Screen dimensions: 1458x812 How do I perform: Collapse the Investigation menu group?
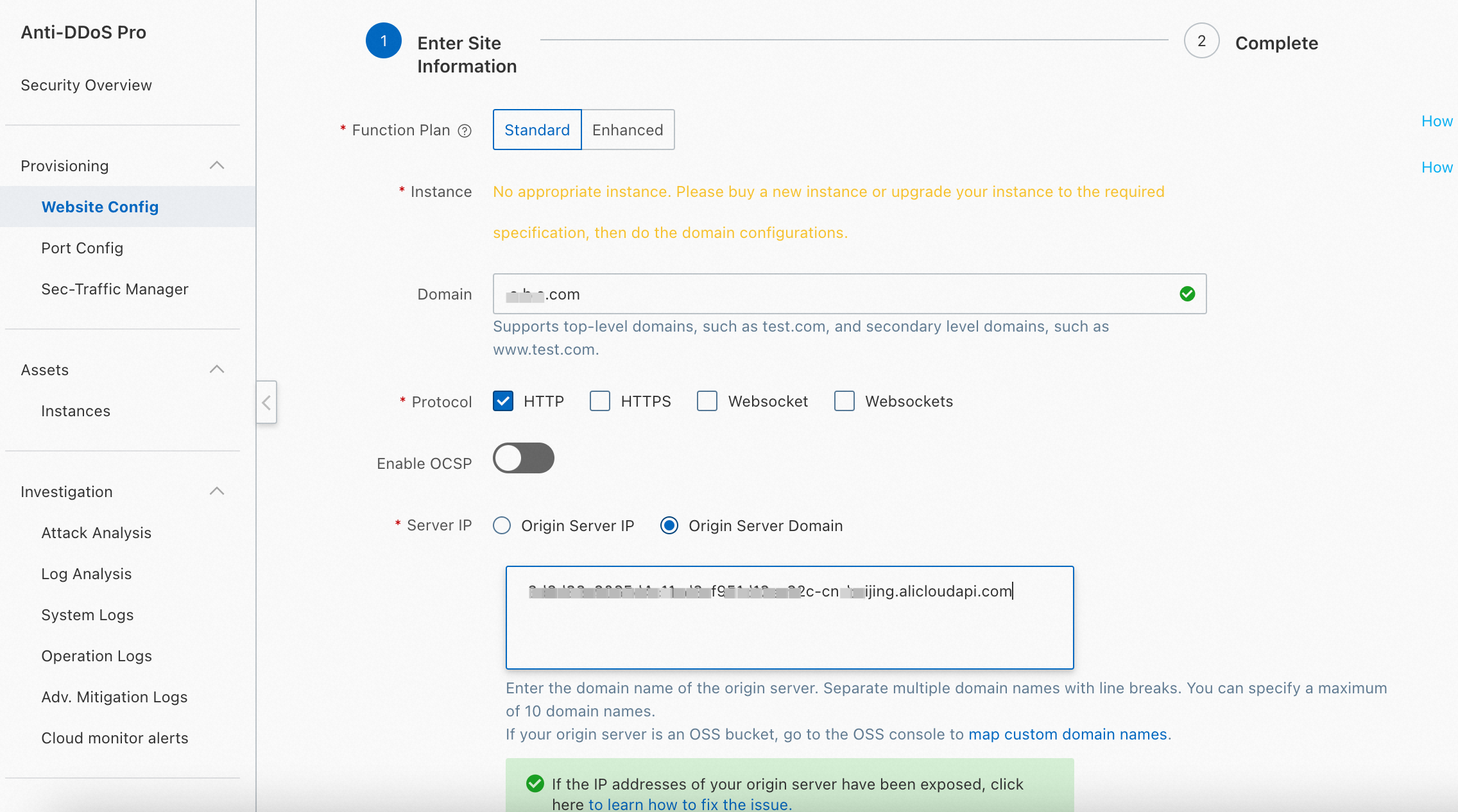pos(217,491)
